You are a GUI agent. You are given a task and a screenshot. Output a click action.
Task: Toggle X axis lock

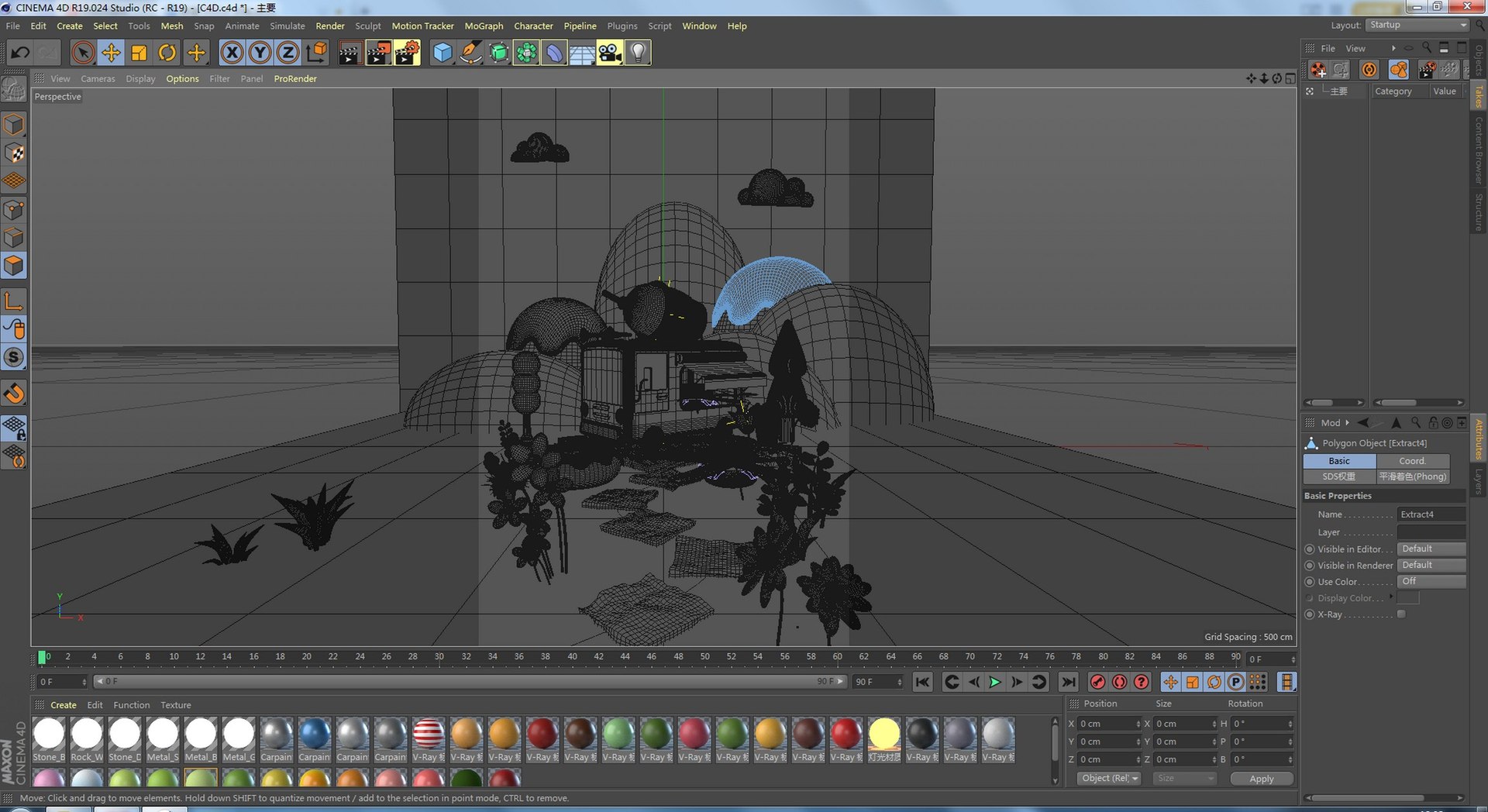232,53
